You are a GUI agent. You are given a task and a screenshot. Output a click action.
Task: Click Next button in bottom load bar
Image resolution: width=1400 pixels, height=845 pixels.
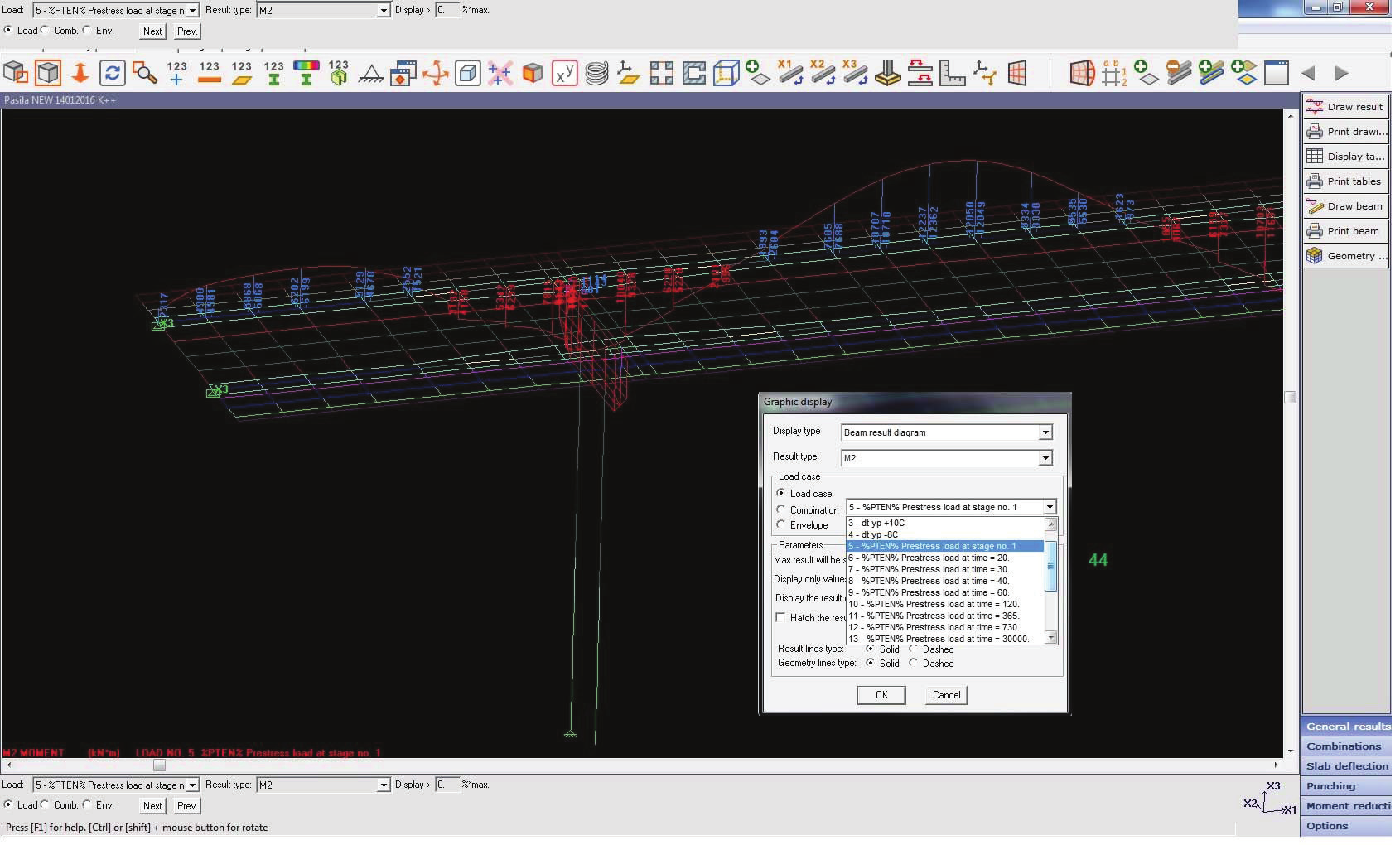[x=152, y=805]
